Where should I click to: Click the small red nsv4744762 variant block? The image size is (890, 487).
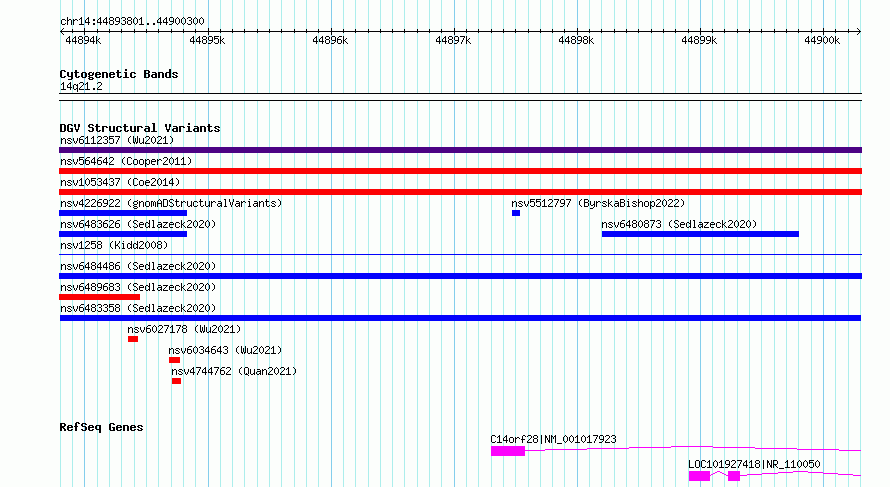pos(177,381)
